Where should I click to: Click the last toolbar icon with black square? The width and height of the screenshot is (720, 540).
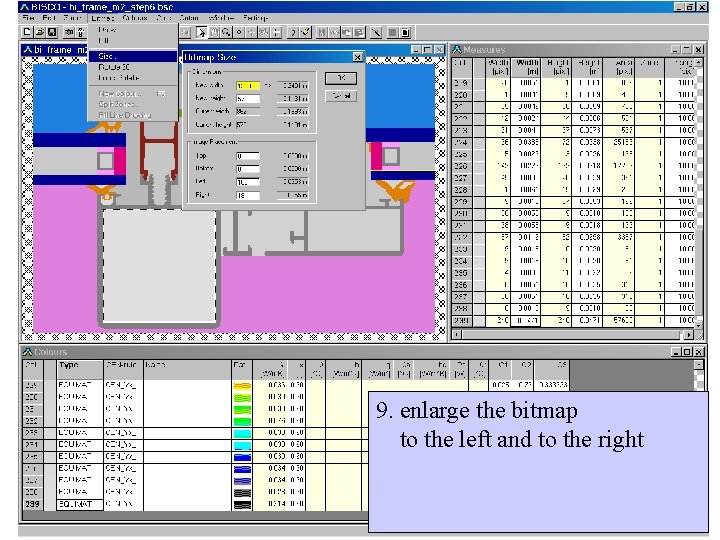coord(405,32)
